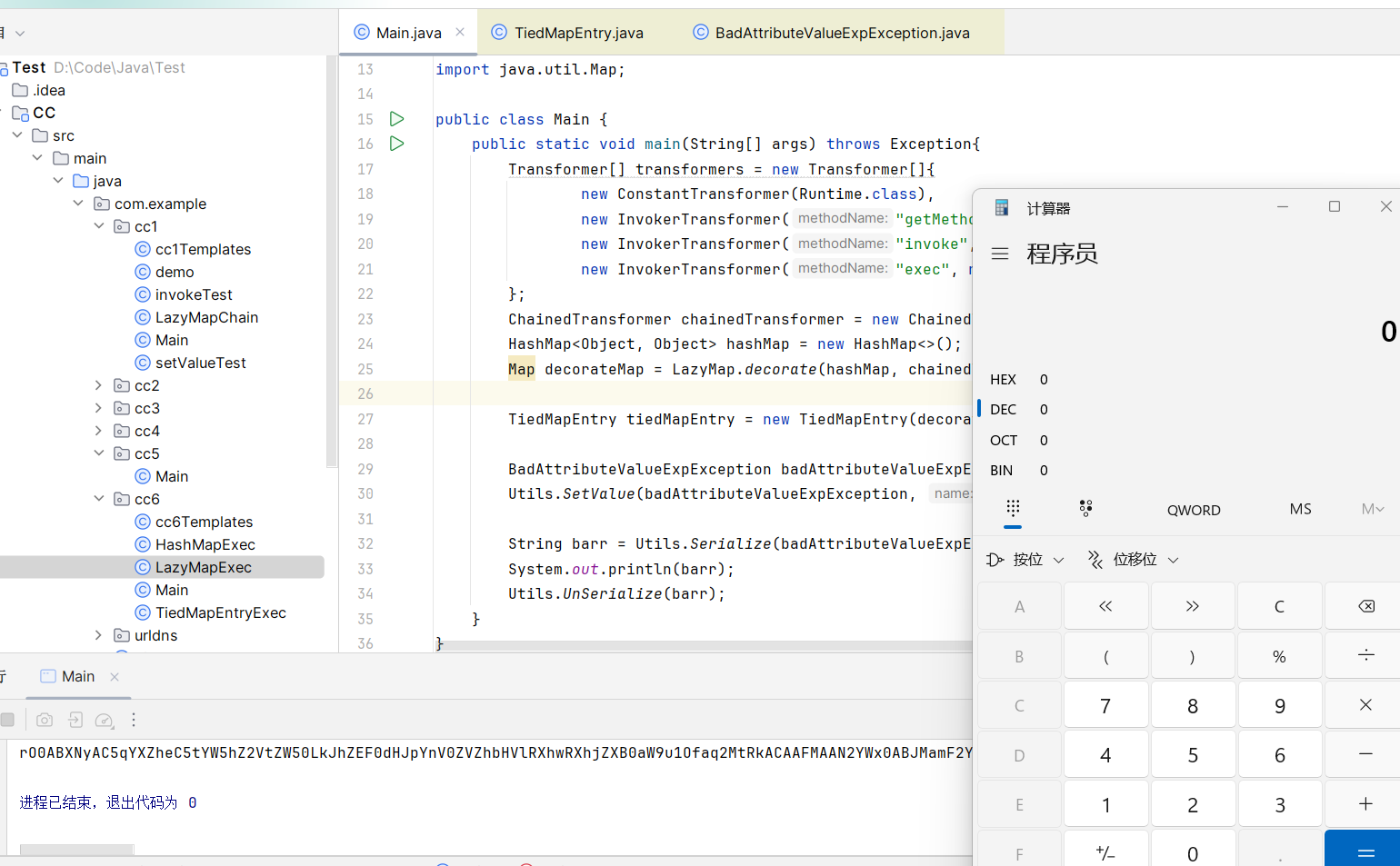Run the Main class via gutter arrow
Screen dimensions: 1400x866
[396, 119]
